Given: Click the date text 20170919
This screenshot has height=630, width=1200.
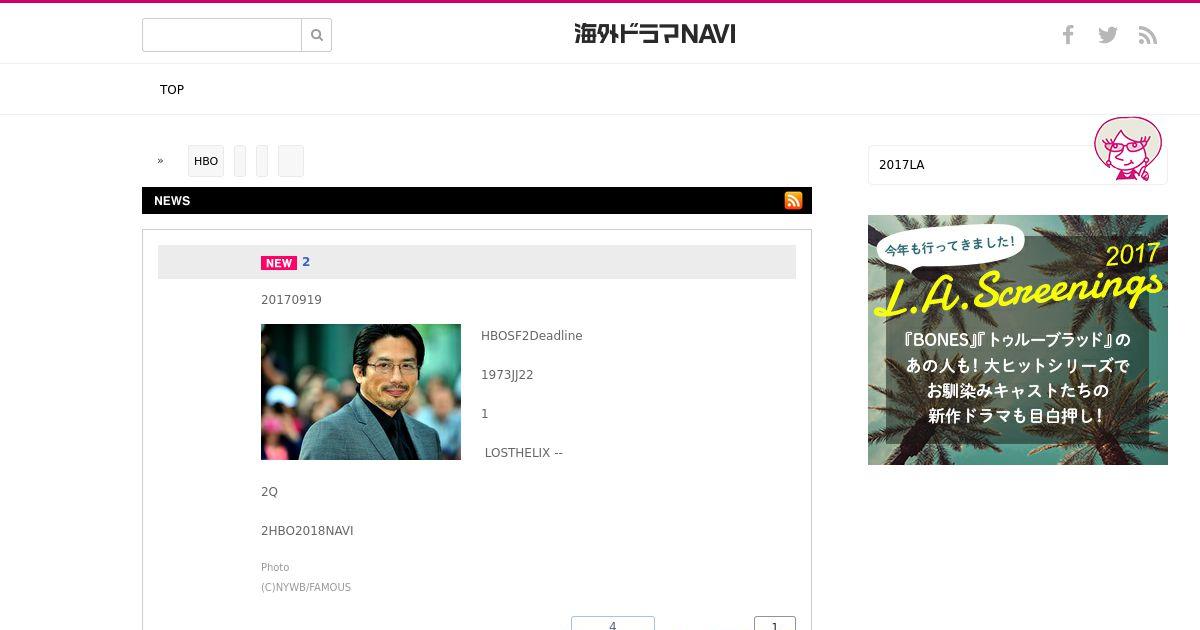Looking at the screenshot, I should click(x=291, y=300).
